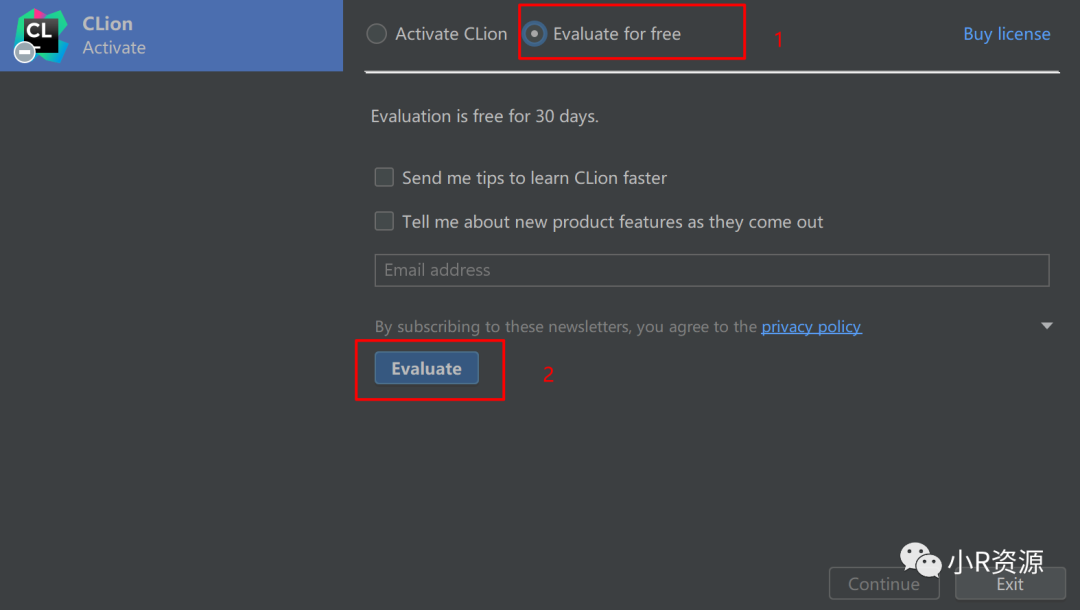Click the minus badge on CLion logo
The height and width of the screenshot is (610, 1080).
25,52
